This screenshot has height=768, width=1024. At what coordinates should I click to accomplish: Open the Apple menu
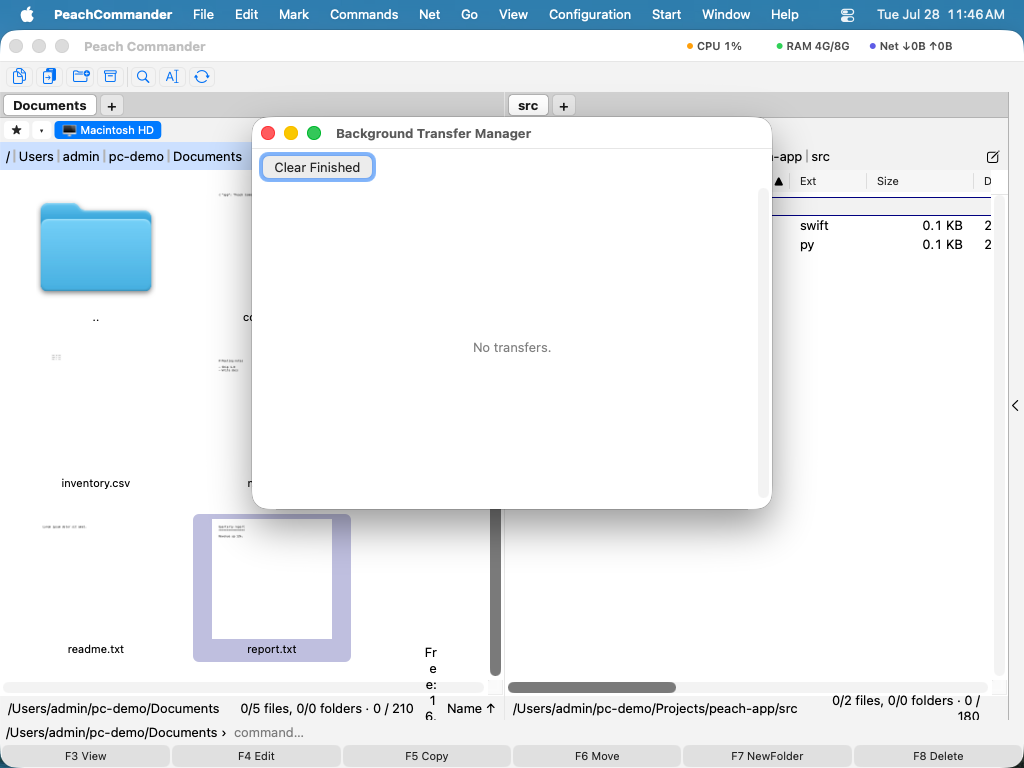[27, 14]
